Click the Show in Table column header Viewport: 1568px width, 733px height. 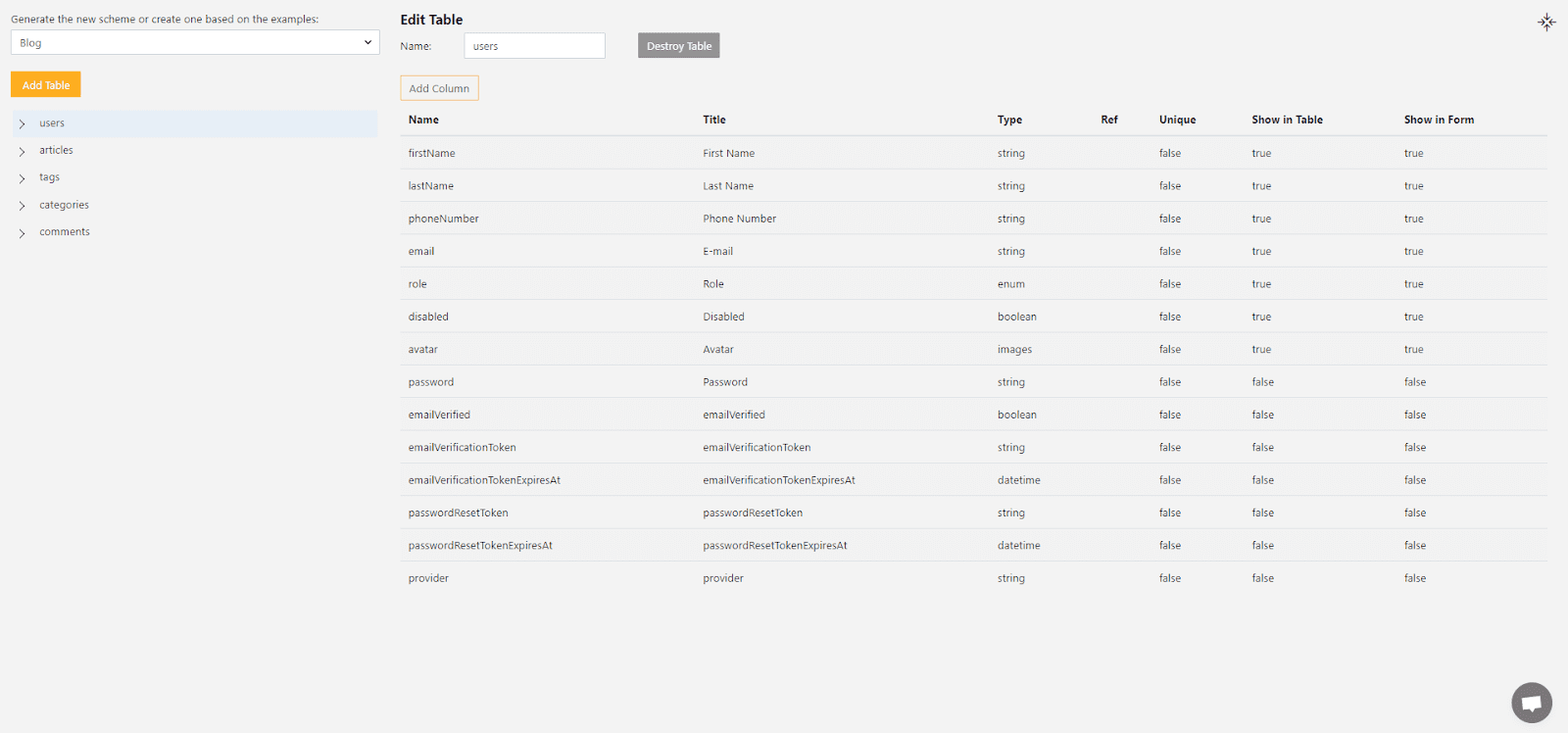pos(1287,120)
